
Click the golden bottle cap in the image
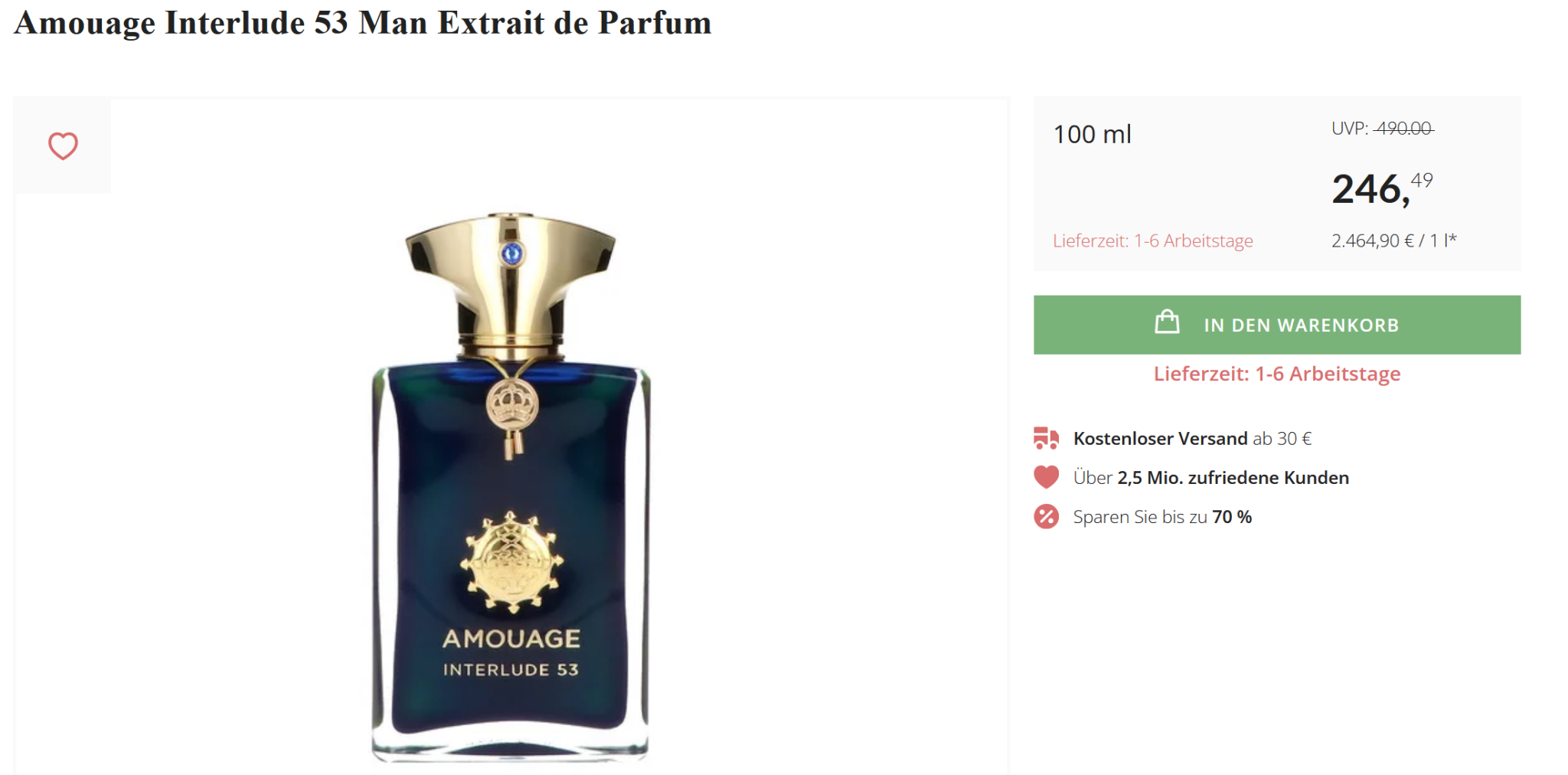click(511, 283)
